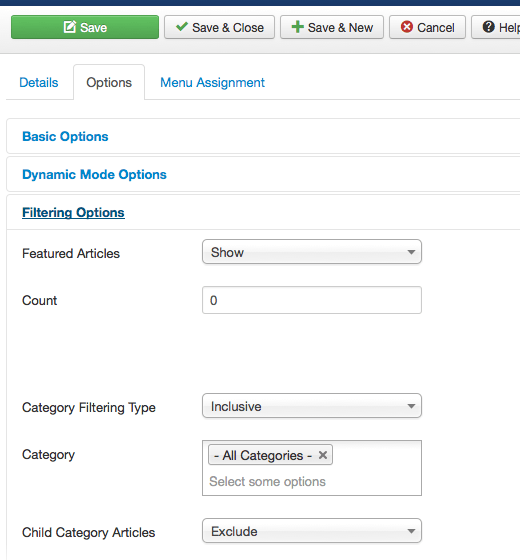Image resolution: width=520 pixels, height=560 pixels.
Task: Open the Category Filtering Type dropdown
Action: click(x=312, y=406)
